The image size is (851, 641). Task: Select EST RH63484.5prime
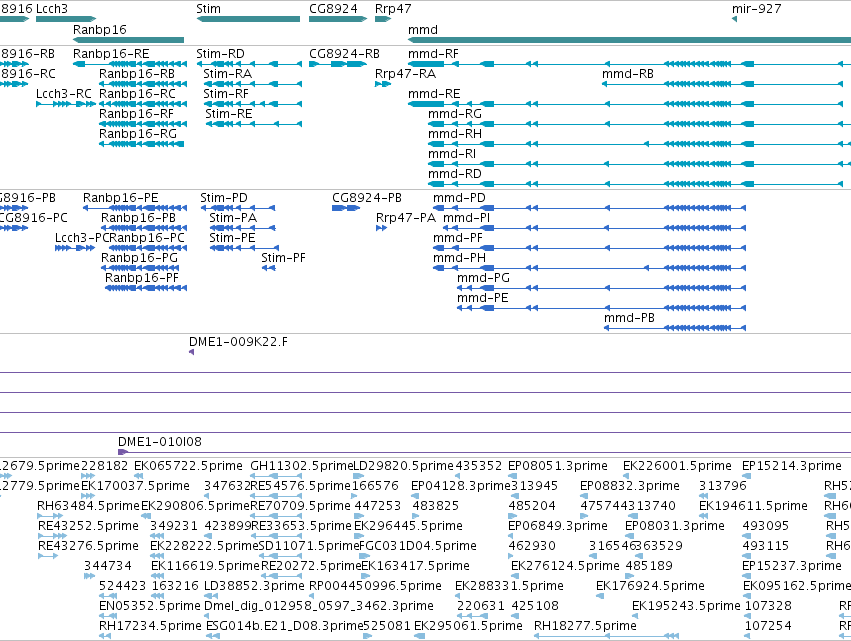coord(88,506)
